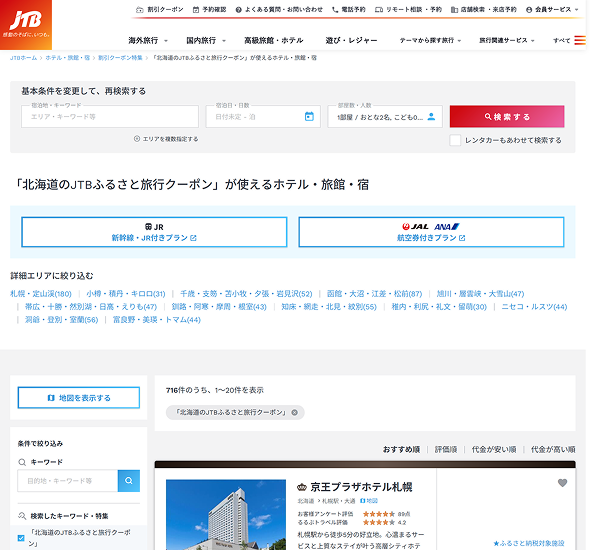Click ★ふるさと納税対象施設 link
Viewport: 590px width, 550px height.
tap(529, 543)
